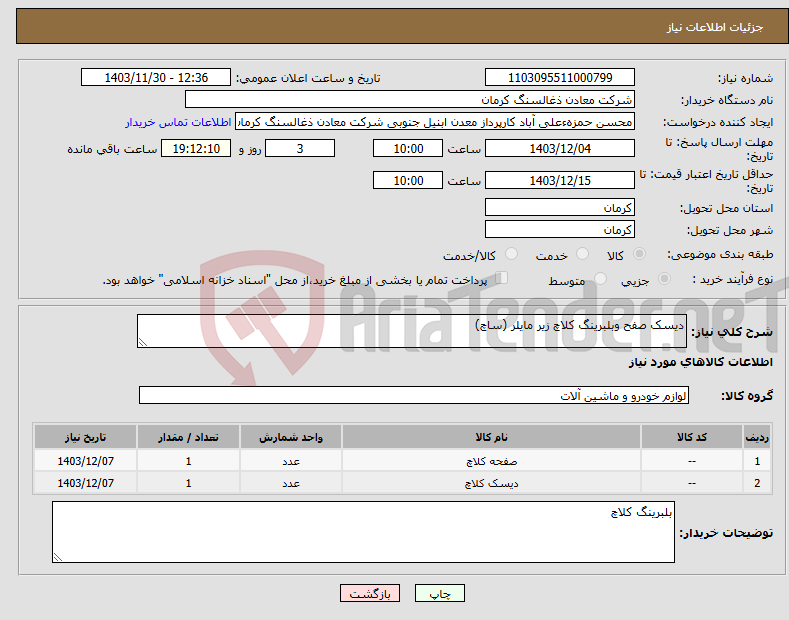
Task: Click the description textarea resize handle
Action: tap(143, 342)
